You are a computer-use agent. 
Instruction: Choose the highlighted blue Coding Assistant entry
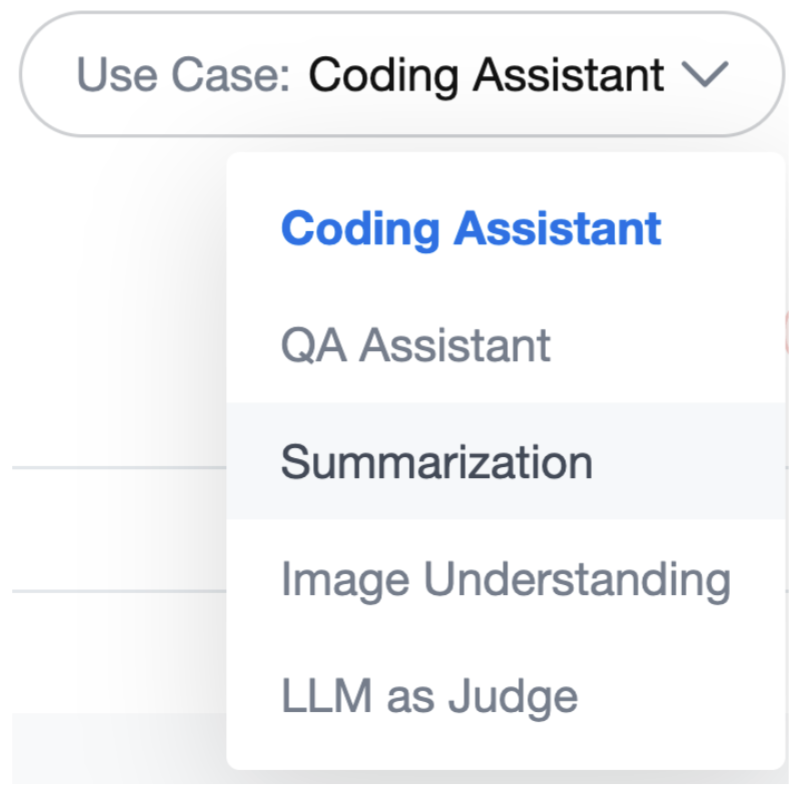click(x=471, y=229)
